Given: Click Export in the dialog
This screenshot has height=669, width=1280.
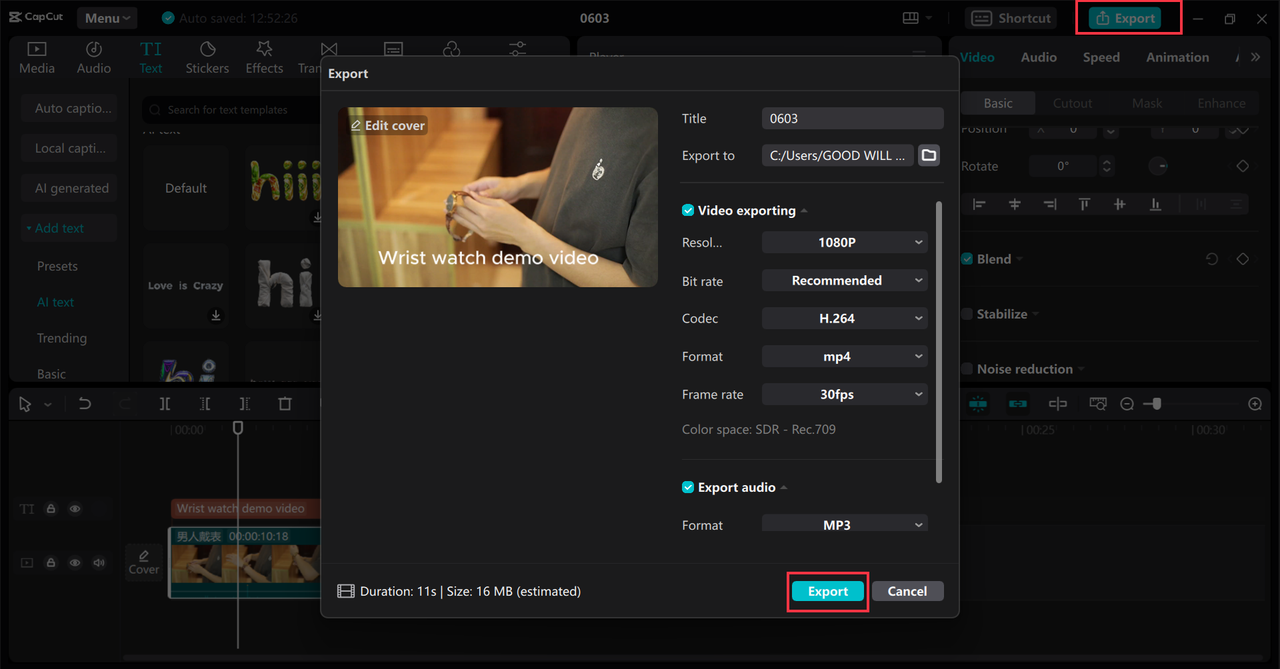Looking at the screenshot, I should 827,591.
